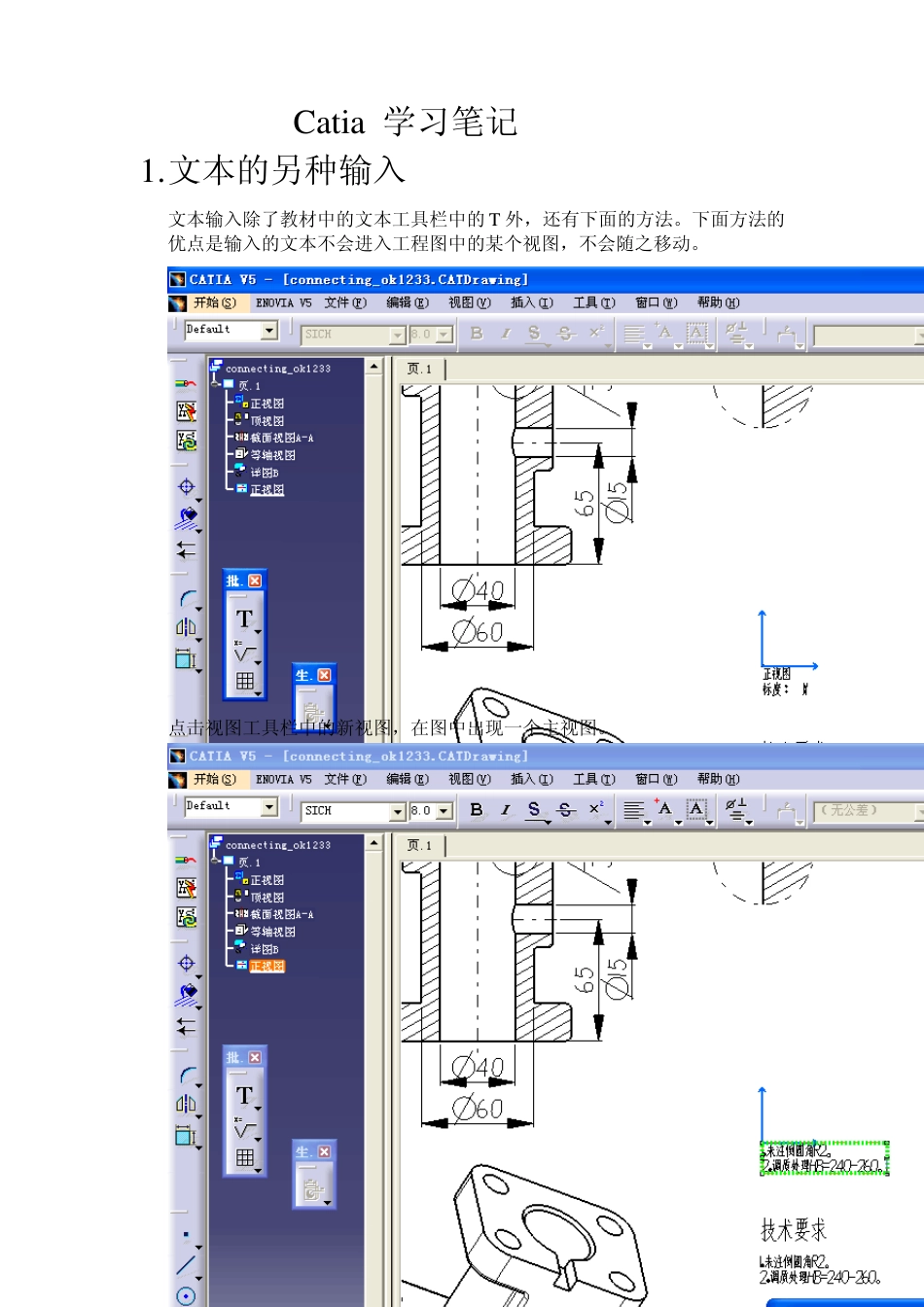Click double-arrow tool in second window sidebar
This screenshot has height=1307, width=924.
tap(186, 1026)
